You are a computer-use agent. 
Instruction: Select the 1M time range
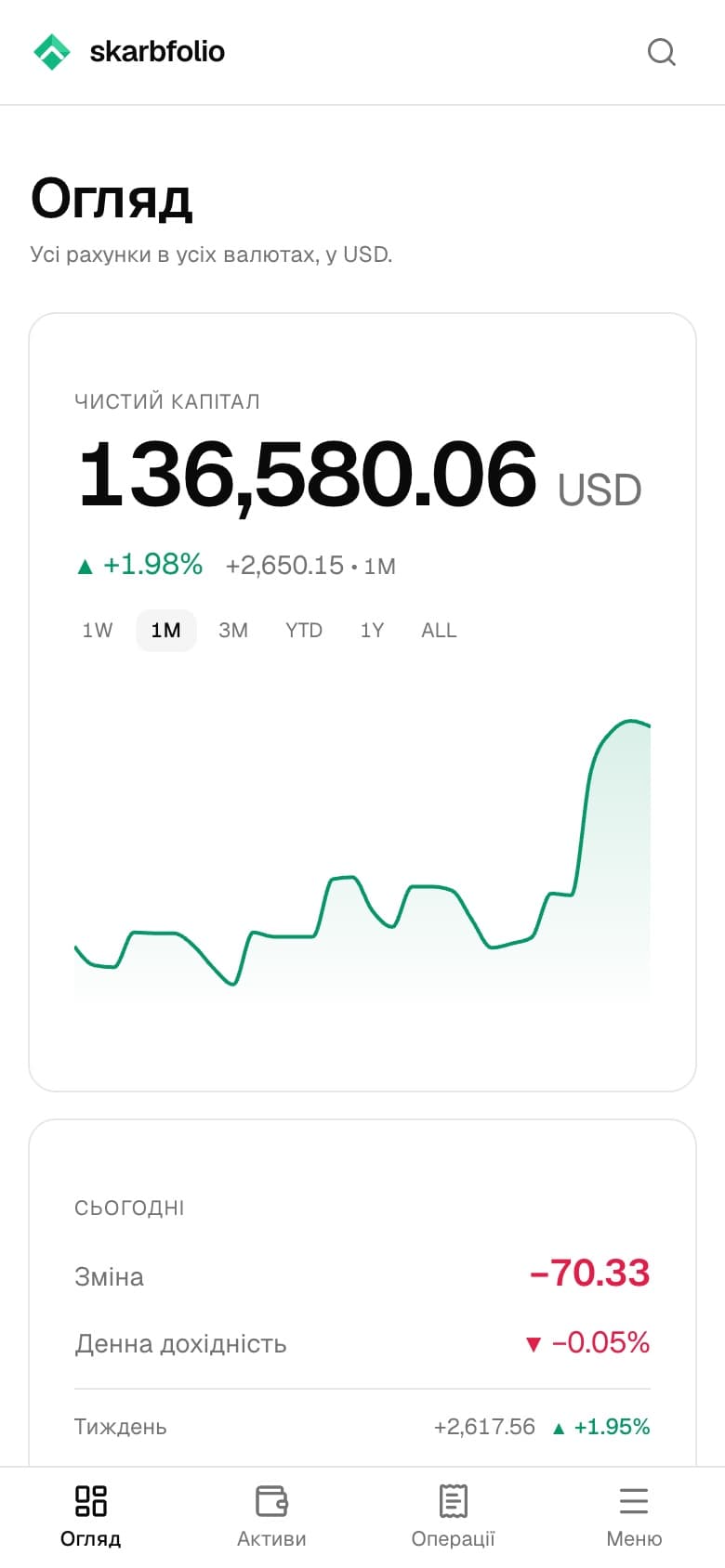(166, 631)
